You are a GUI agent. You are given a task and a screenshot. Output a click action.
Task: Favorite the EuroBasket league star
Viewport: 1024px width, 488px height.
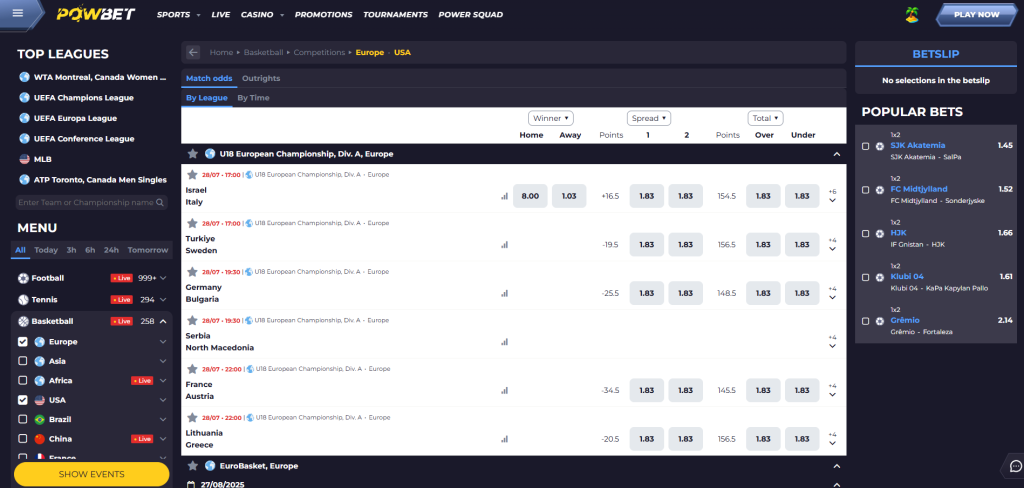pos(193,466)
